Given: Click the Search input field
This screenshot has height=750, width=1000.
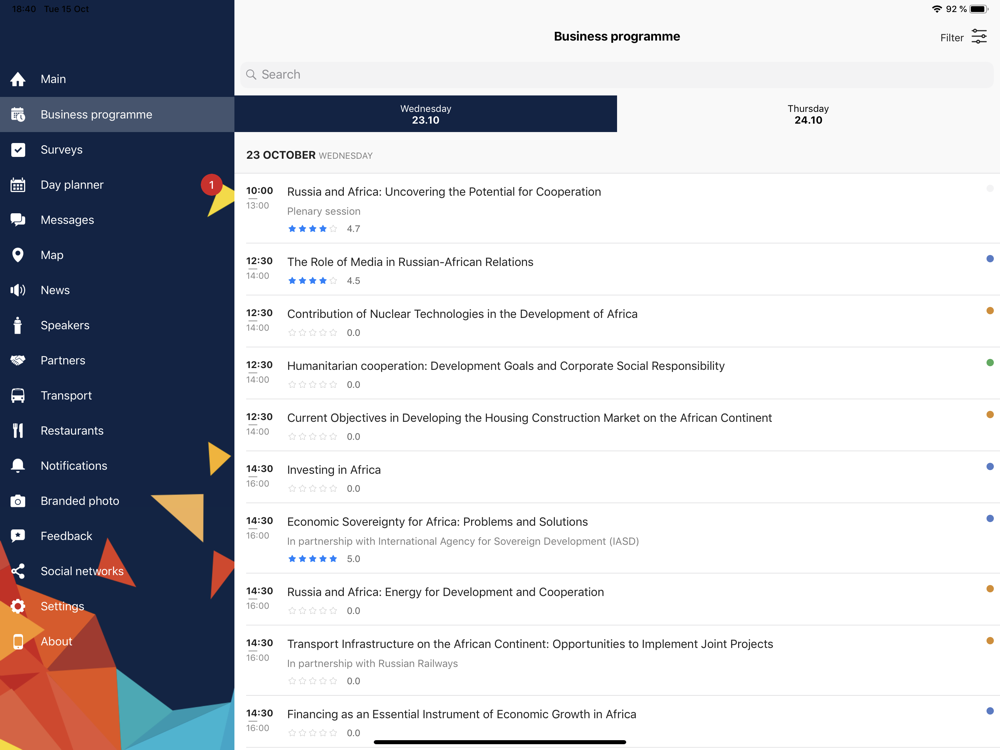Looking at the screenshot, I should [617, 75].
